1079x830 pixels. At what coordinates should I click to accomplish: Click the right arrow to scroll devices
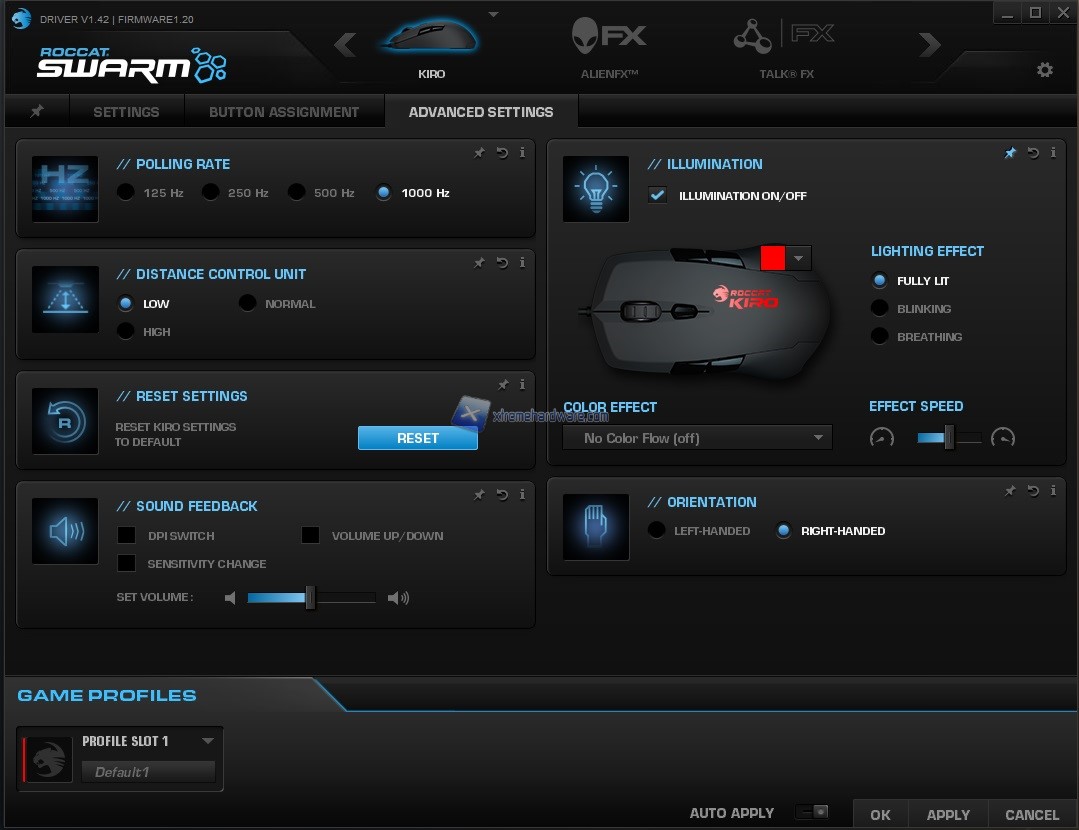point(929,45)
